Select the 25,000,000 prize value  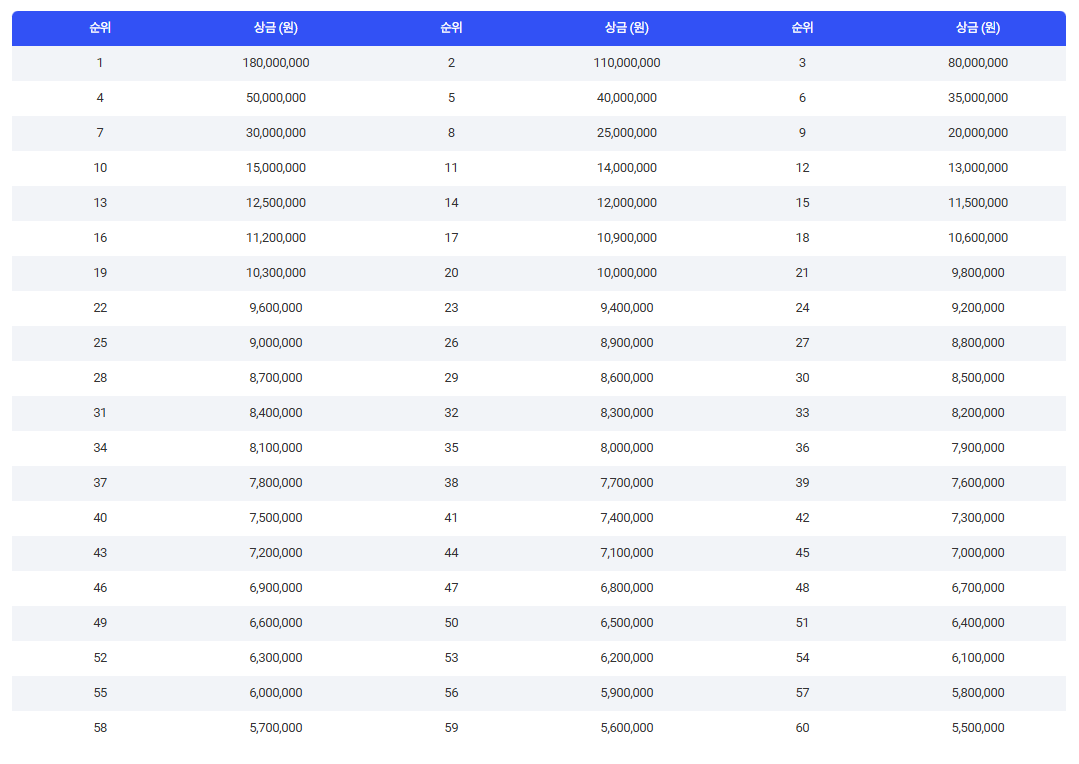[x=626, y=133]
